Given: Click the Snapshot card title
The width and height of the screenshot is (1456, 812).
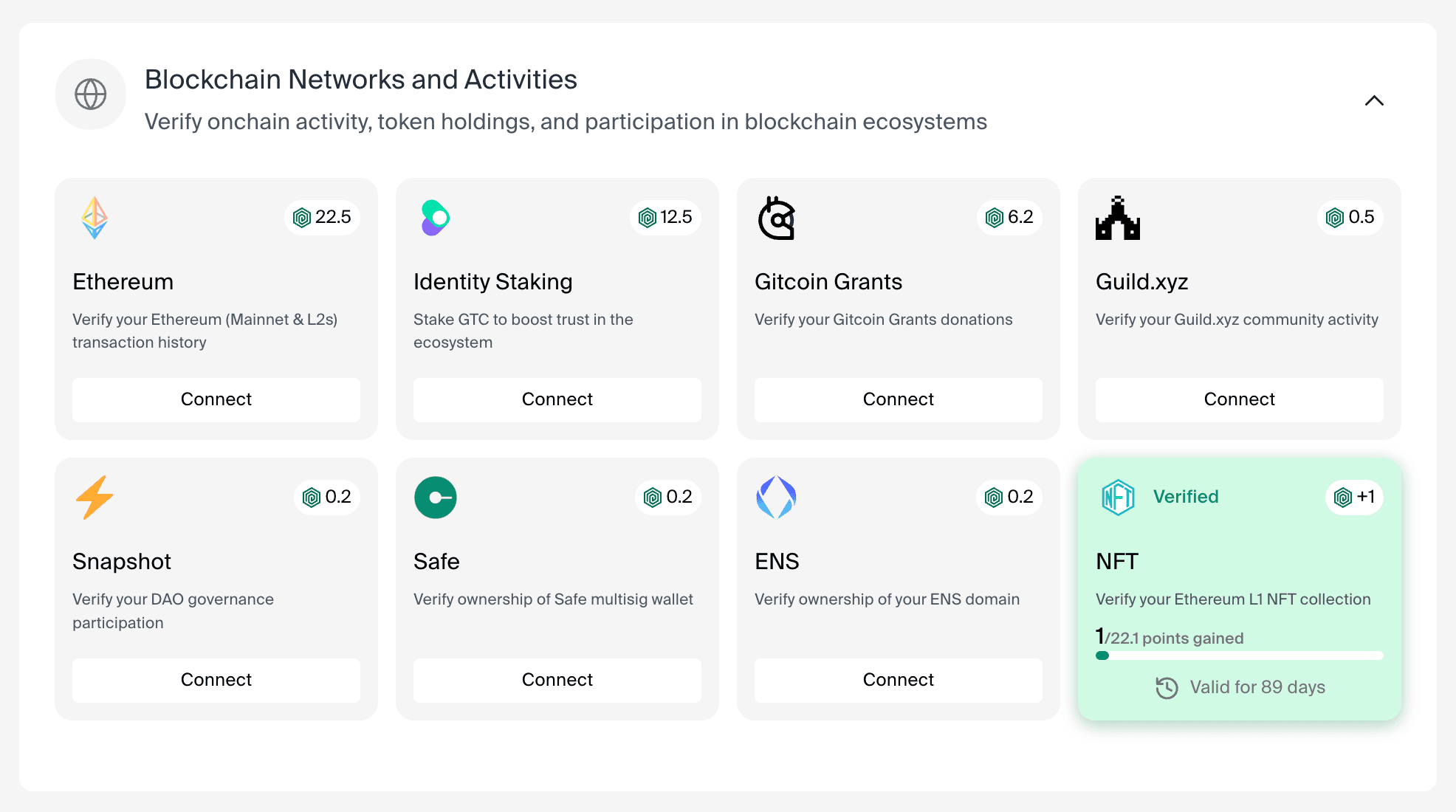Looking at the screenshot, I should click(122, 562).
